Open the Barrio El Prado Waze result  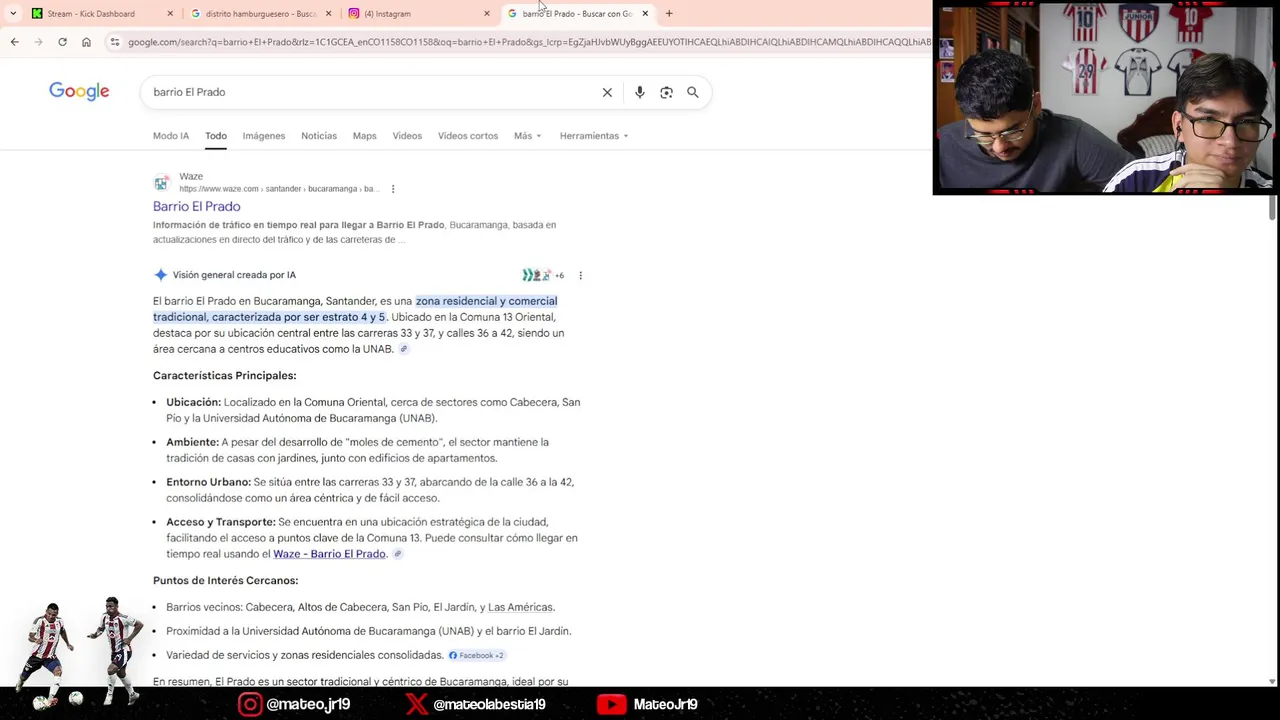(197, 206)
